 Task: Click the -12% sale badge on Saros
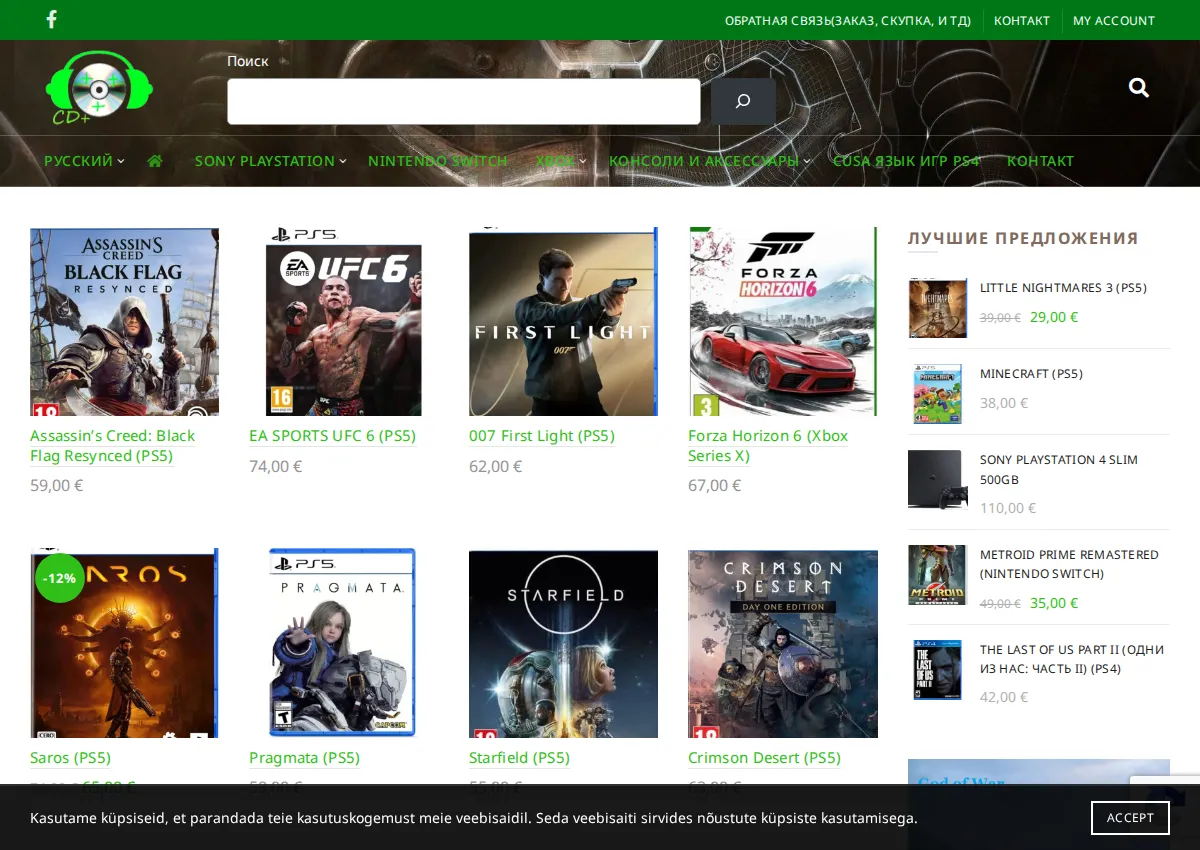point(60,578)
